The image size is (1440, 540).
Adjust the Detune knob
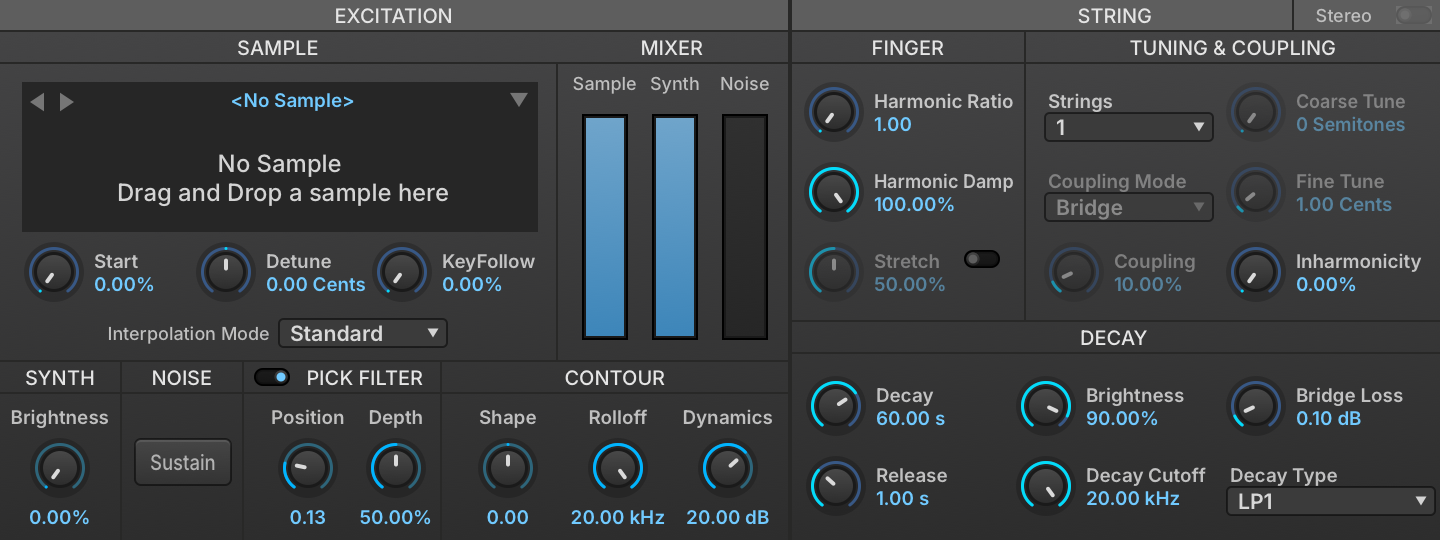click(227, 272)
